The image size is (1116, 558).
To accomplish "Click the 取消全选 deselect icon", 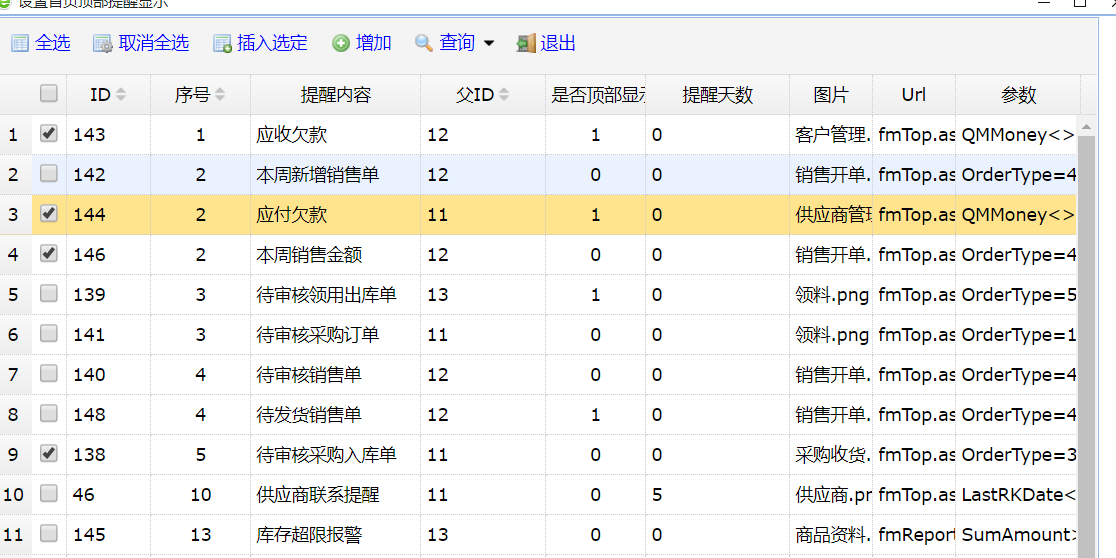I will pyautogui.click(x=103, y=43).
